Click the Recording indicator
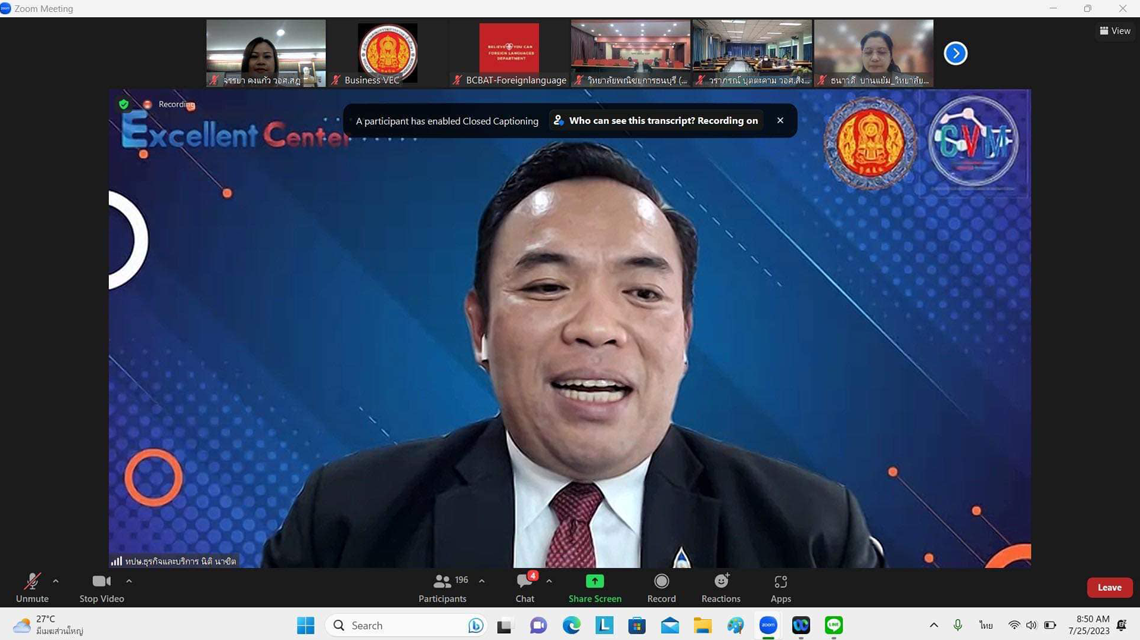 pos(169,105)
